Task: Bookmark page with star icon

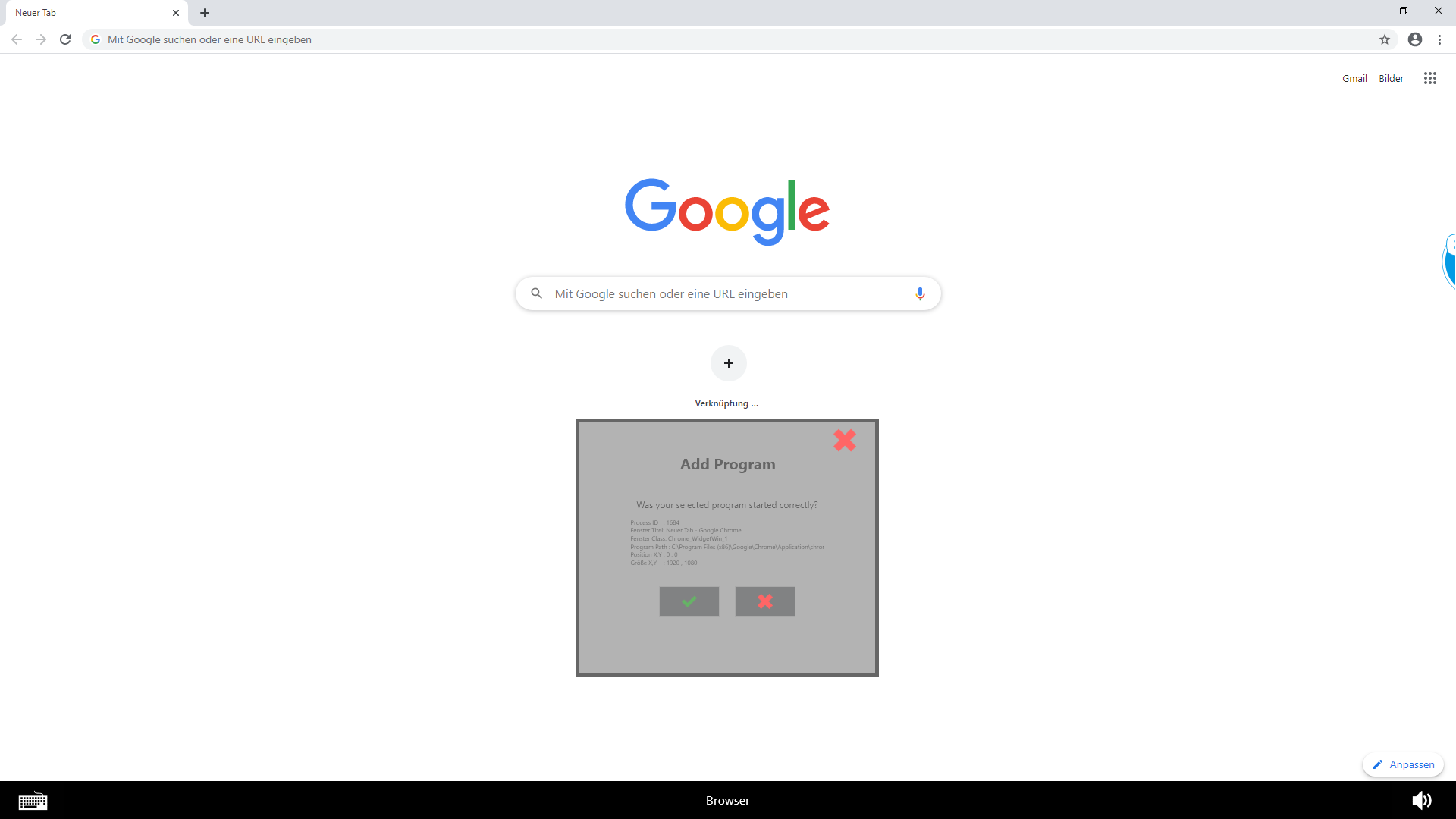Action: [1384, 39]
